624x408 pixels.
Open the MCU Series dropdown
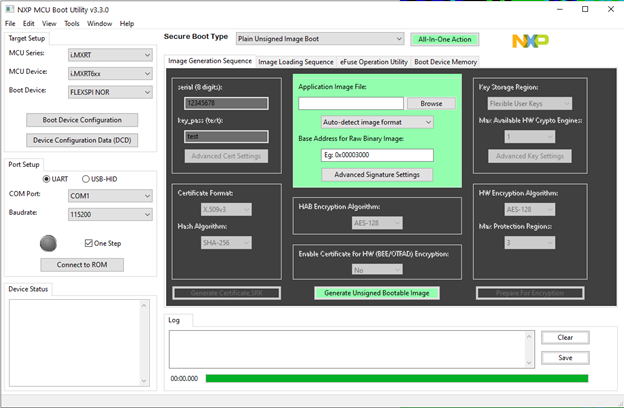coord(110,55)
